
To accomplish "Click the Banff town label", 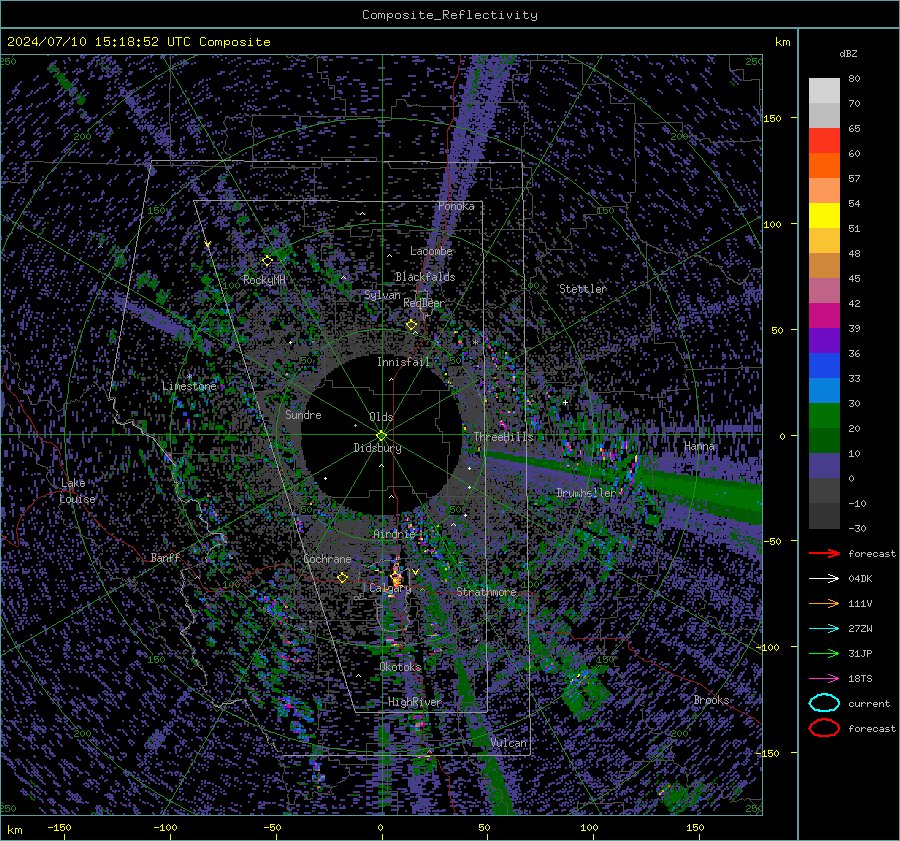I will (165, 557).
